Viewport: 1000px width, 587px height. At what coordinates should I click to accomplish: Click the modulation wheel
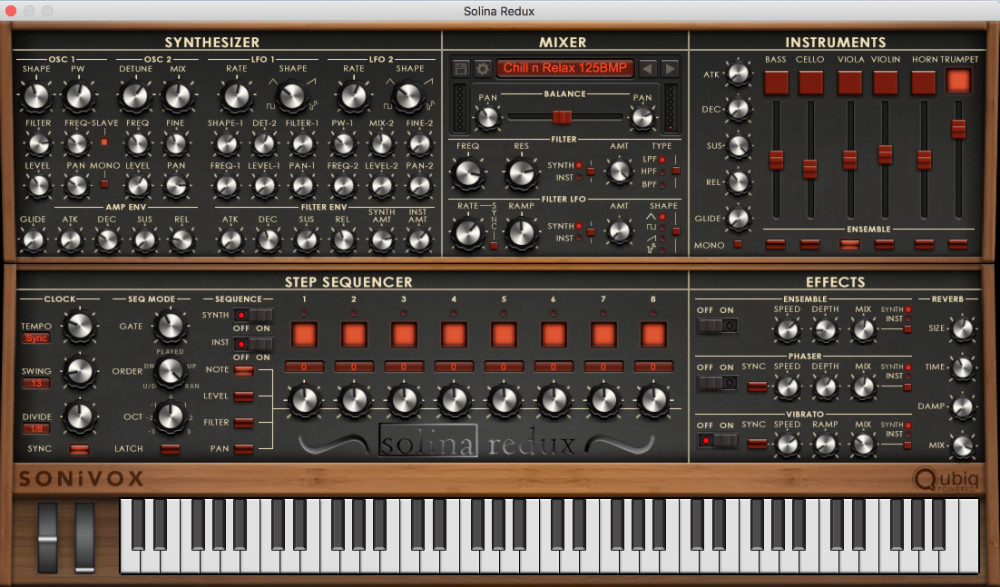pyautogui.click(x=85, y=537)
